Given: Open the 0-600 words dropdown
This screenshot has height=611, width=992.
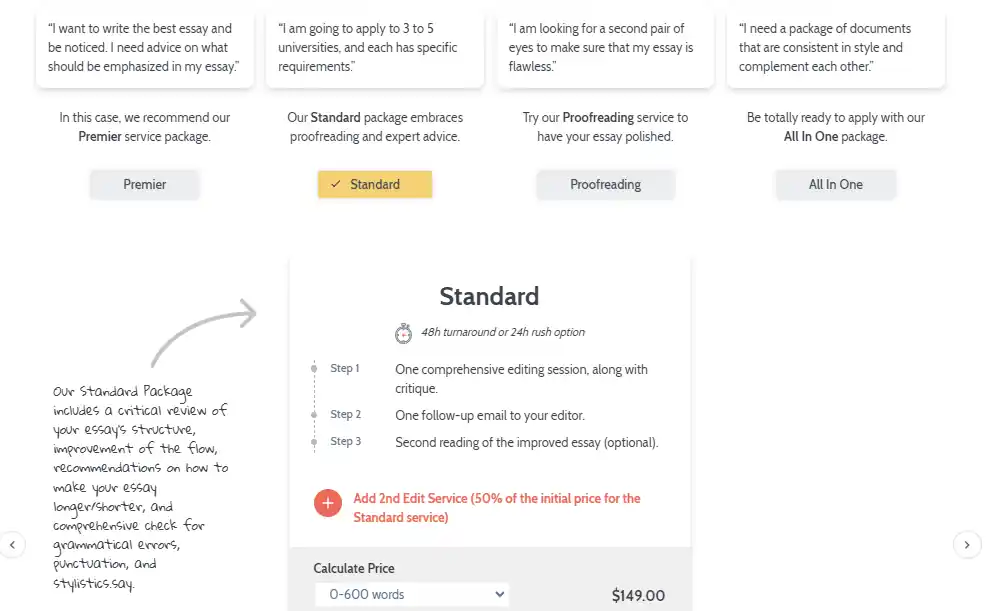Looking at the screenshot, I should pos(411,594).
